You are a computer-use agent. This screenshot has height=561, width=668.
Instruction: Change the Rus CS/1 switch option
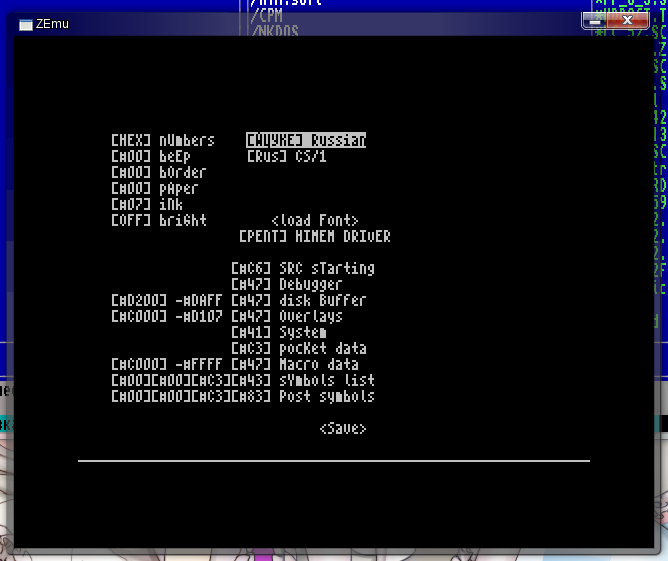click(x=266, y=157)
